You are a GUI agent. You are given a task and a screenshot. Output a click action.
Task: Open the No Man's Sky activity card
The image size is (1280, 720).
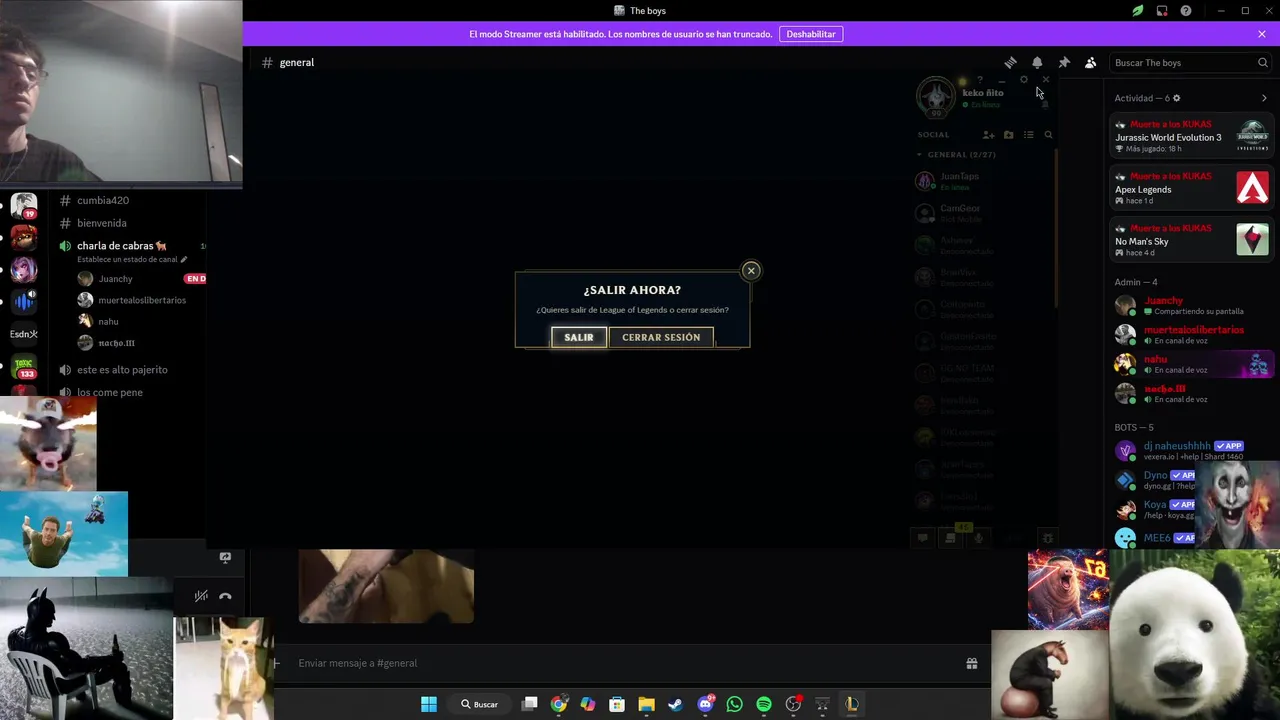pos(1192,240)
